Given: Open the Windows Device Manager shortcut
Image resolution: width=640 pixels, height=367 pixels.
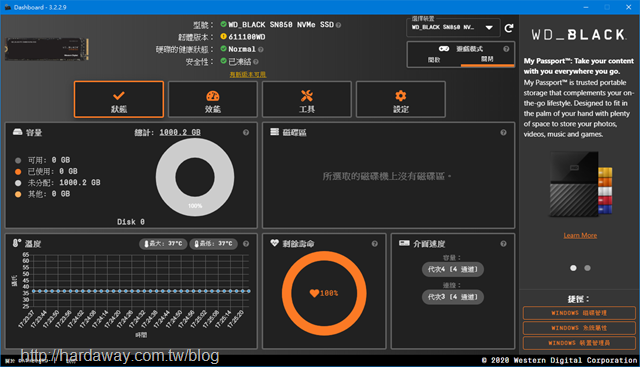Looking at the screenshot, I should pyautogui.click(x=579, y=343).
